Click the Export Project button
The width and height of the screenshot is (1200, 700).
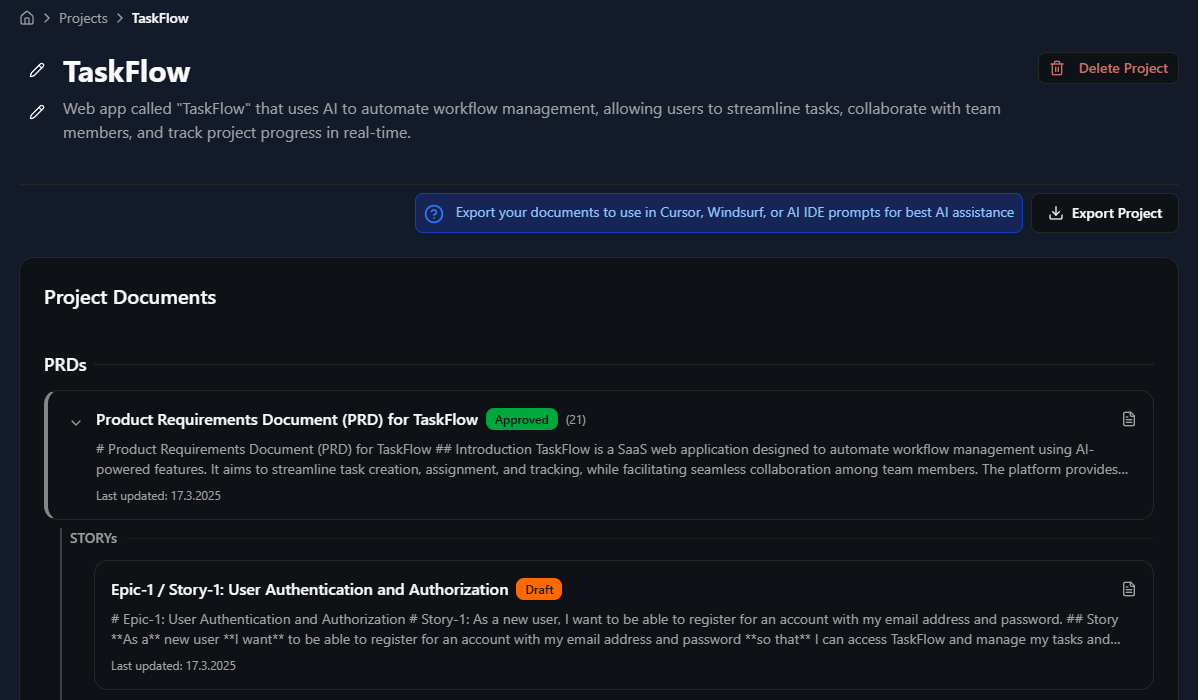pos(1104,213)
